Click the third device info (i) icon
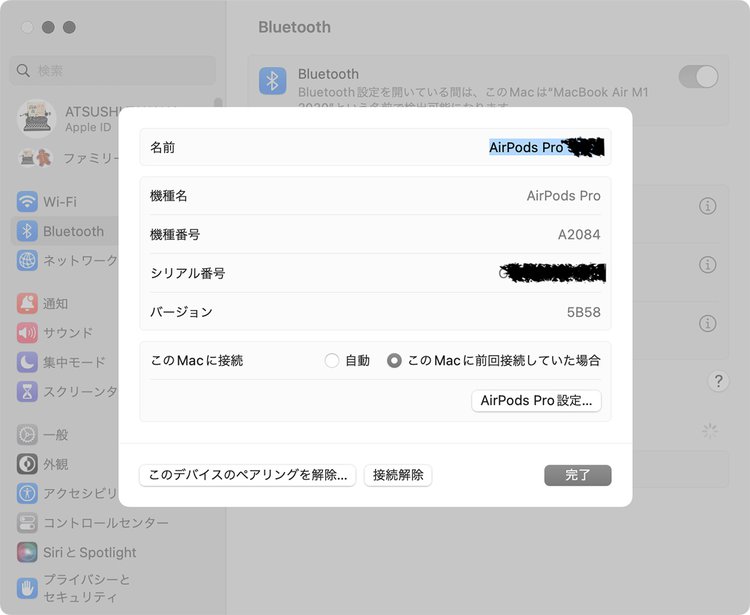This screenshot has height=615, width=750. (x=707, y=323)
